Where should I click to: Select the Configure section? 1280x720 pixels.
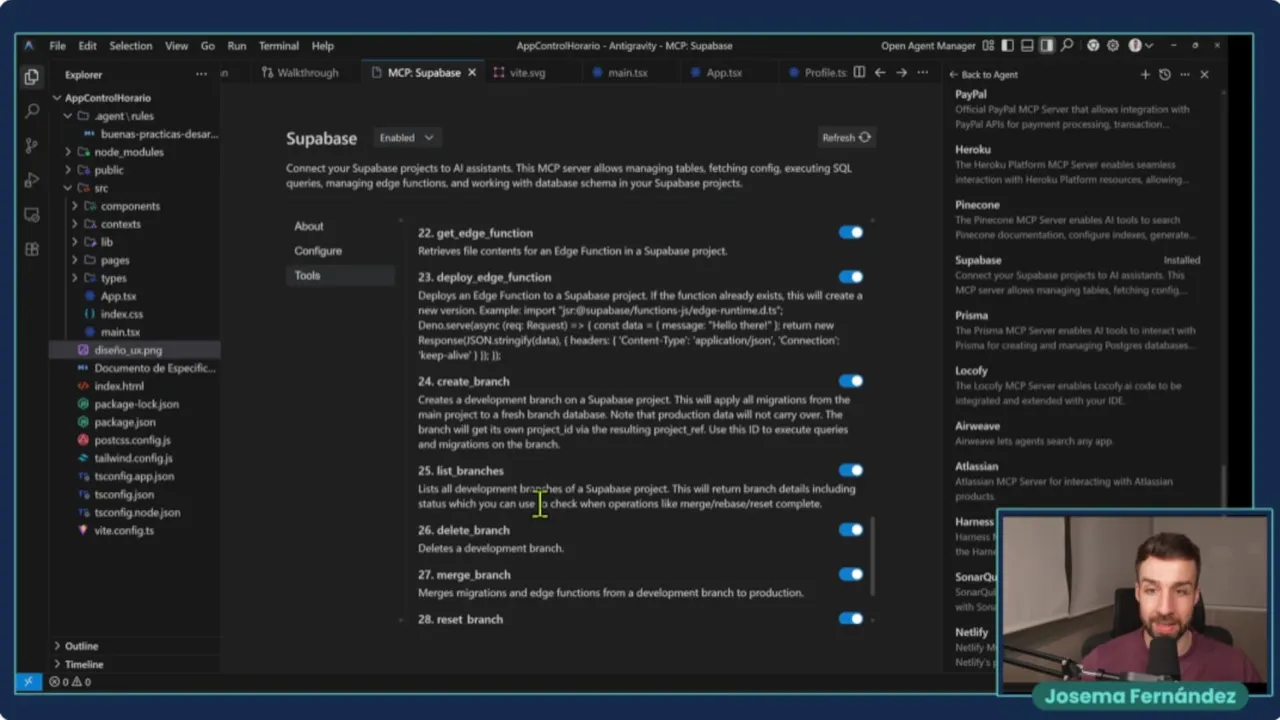click(x=318, y=251)
